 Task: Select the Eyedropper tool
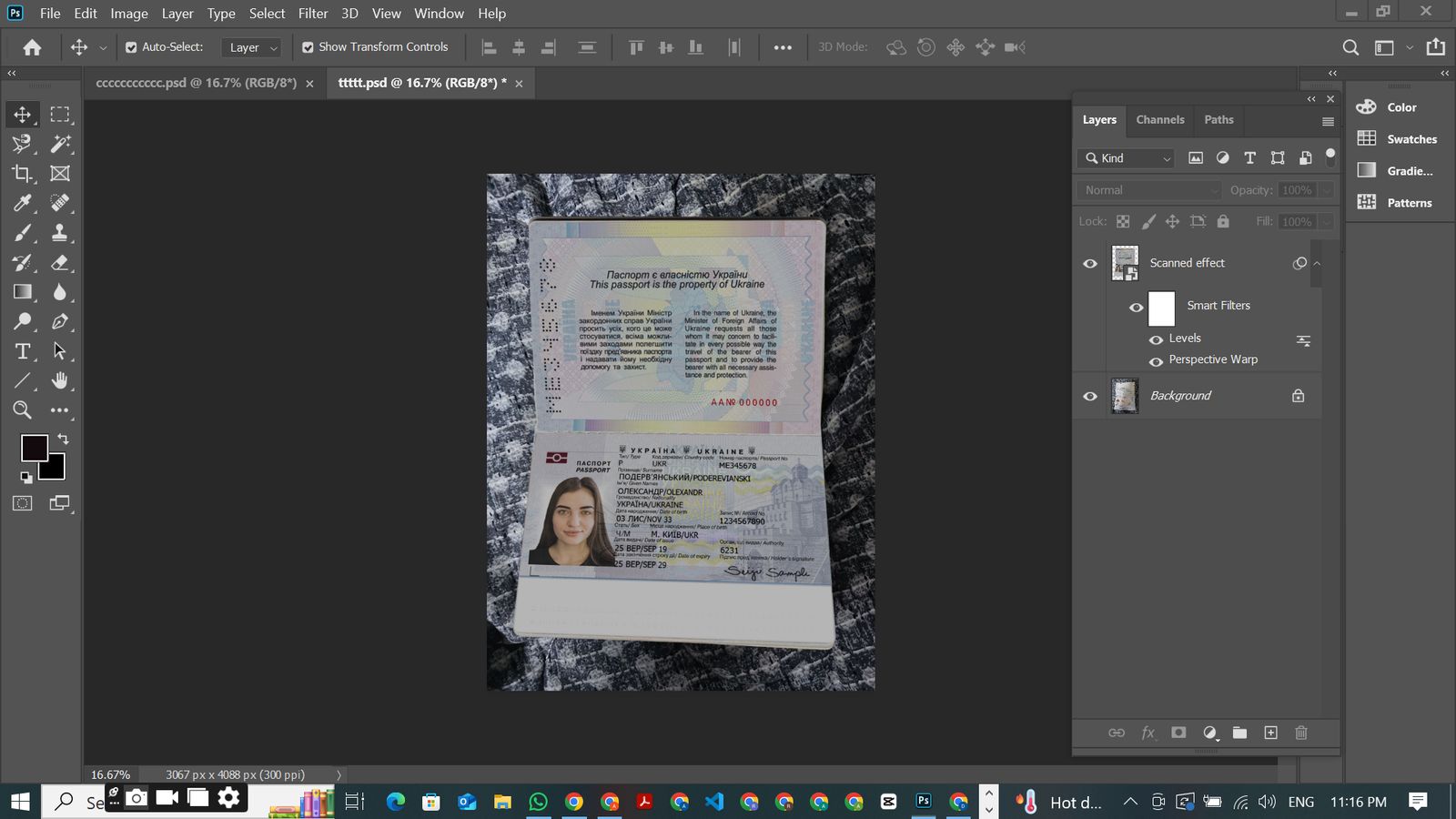22,203
